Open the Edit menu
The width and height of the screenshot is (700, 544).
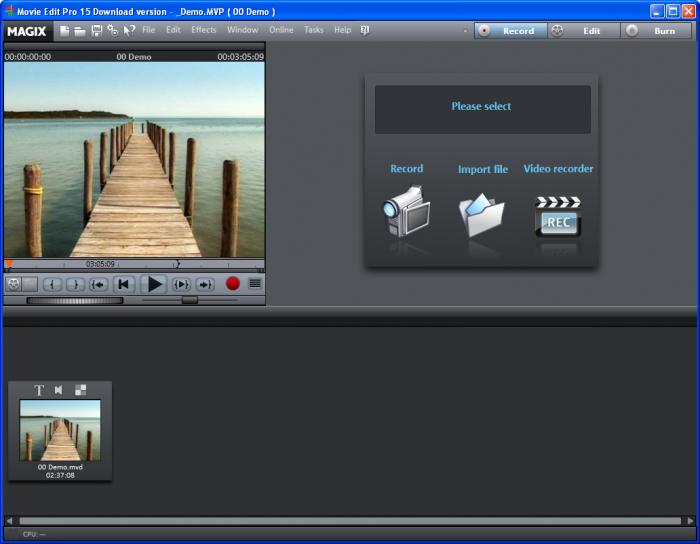pyautogui.click(x=173, y=30)
